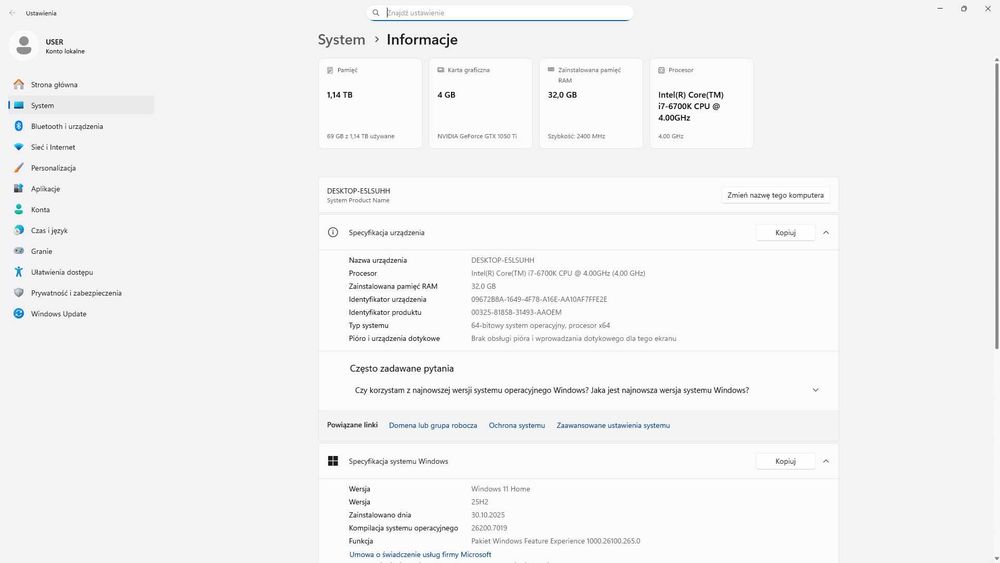Click the USER account avatar

point(24,46)
